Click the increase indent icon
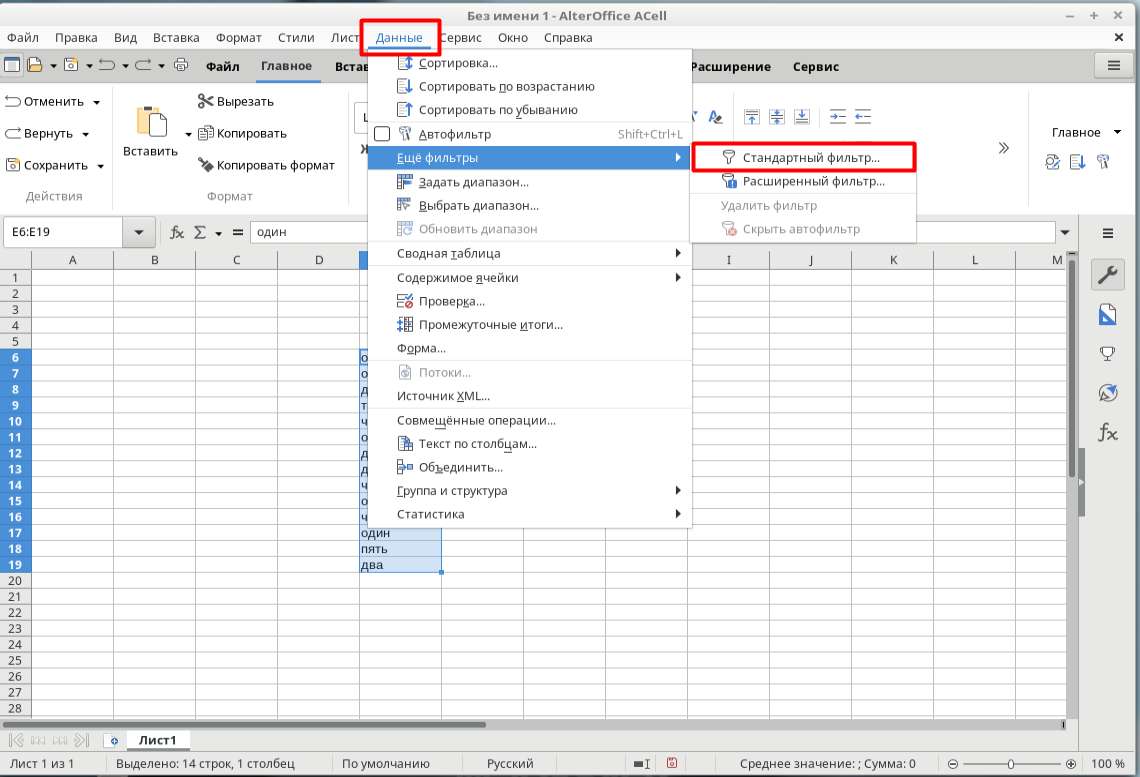The height and width of the screenshot is (777, 1140). (838, 116)
